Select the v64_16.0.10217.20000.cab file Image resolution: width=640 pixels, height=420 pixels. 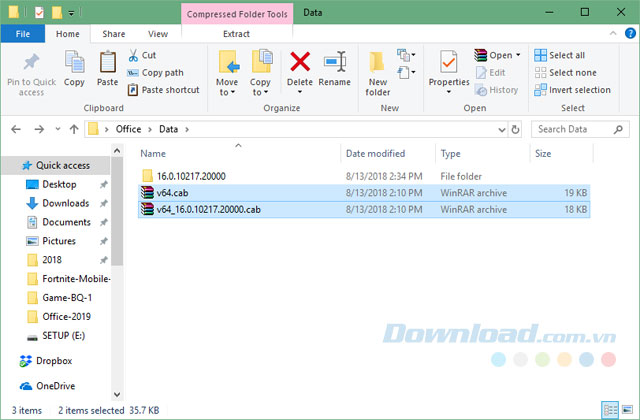pos(364,209)
